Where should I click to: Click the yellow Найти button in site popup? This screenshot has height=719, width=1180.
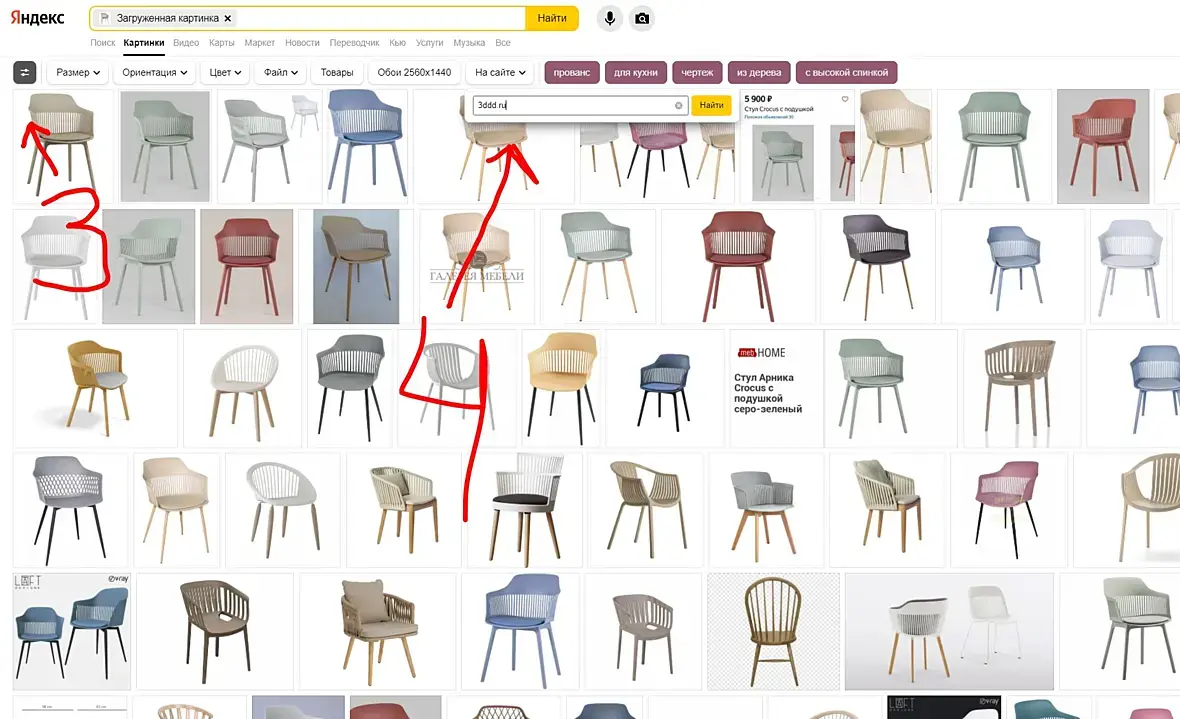[x=711, y=105]
